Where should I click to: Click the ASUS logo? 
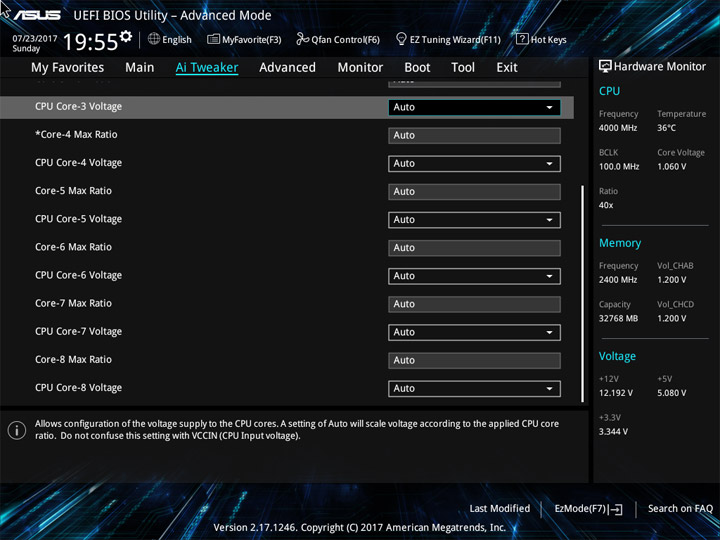pyautogui.click(x=37, y=15)
